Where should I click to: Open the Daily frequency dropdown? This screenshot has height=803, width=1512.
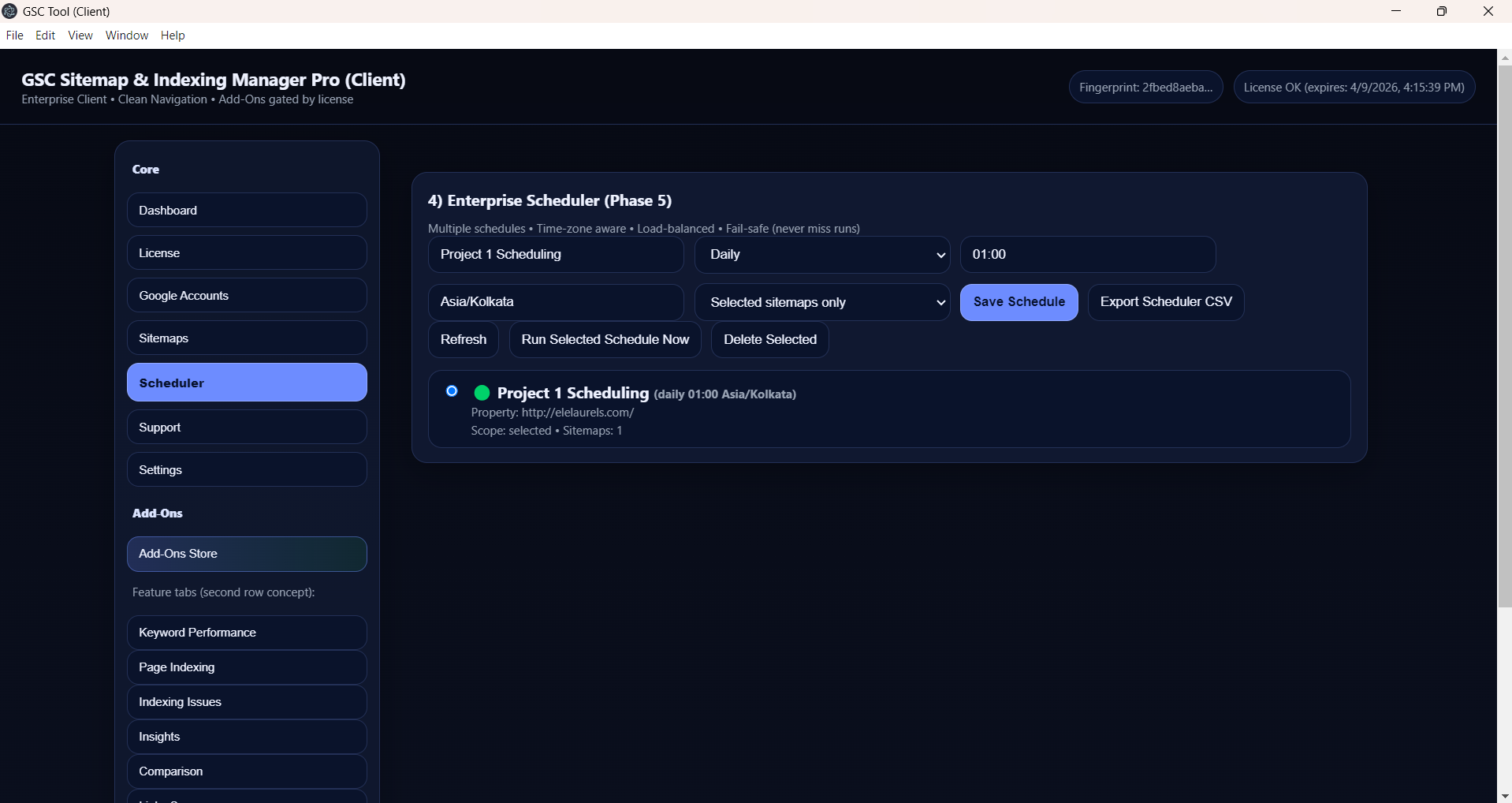click(x=821, y=255)
